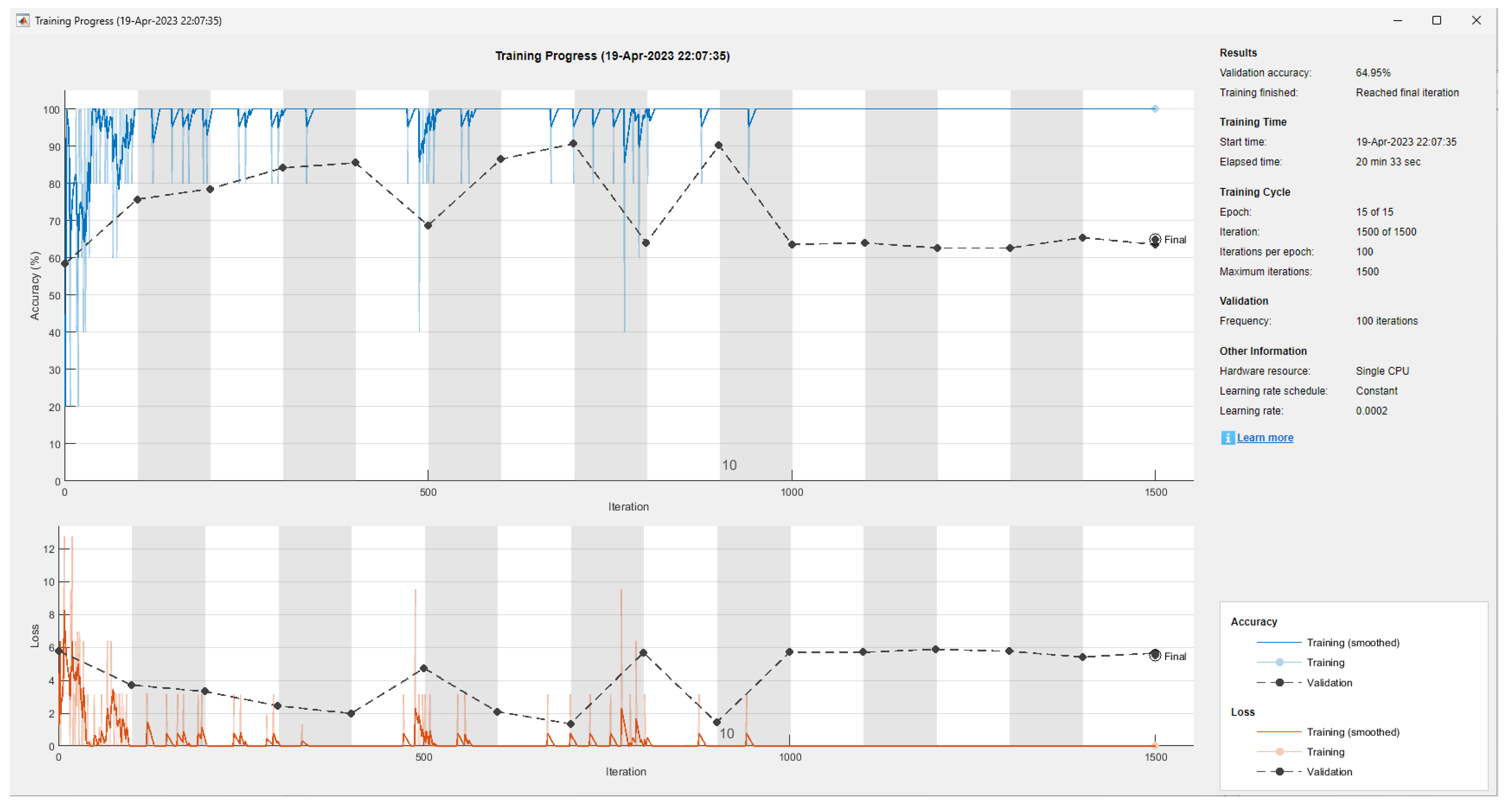
Task: Click the Training loss legend marker
Action: 1280,752
